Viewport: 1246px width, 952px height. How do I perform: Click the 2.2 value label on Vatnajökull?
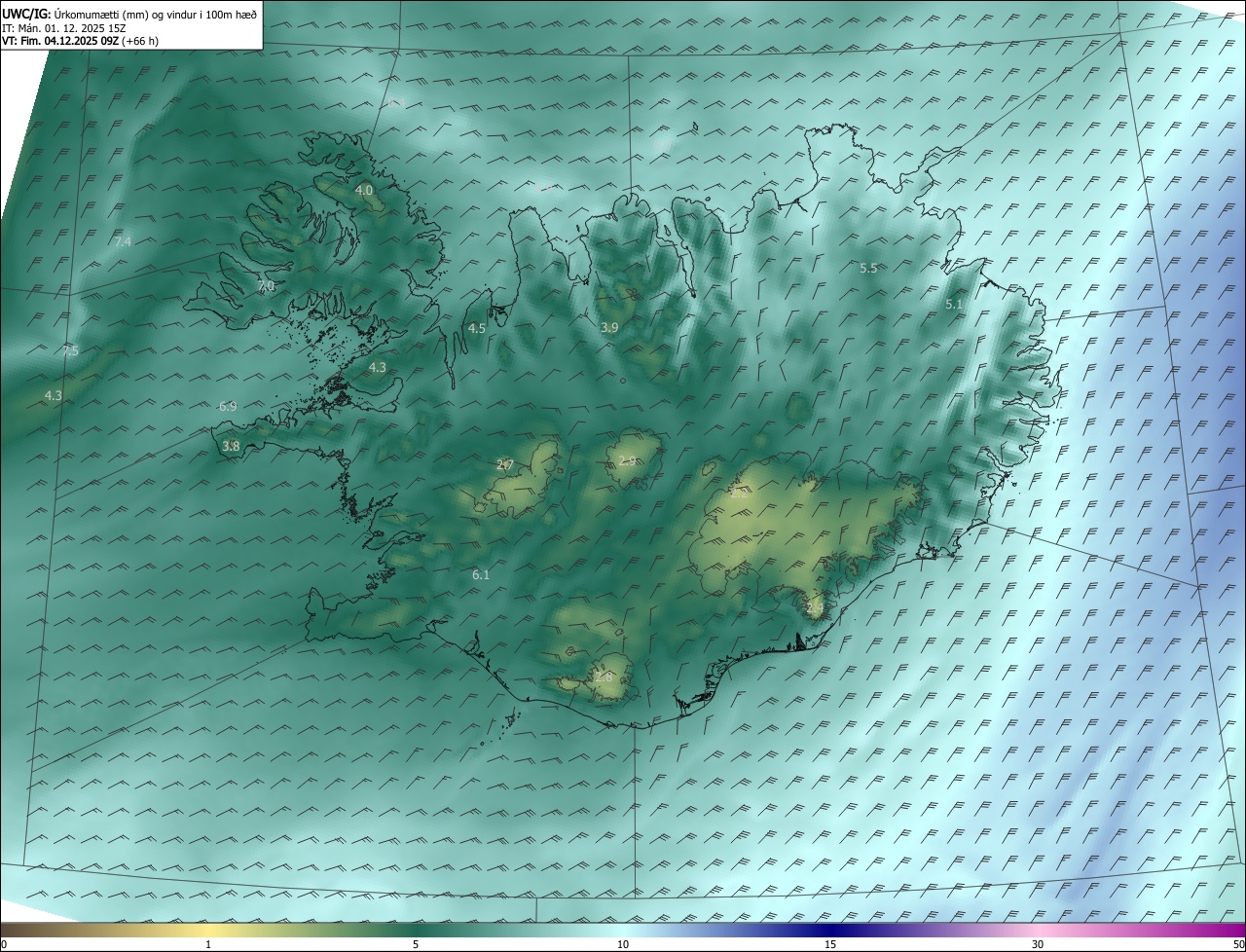coord(741,492)
